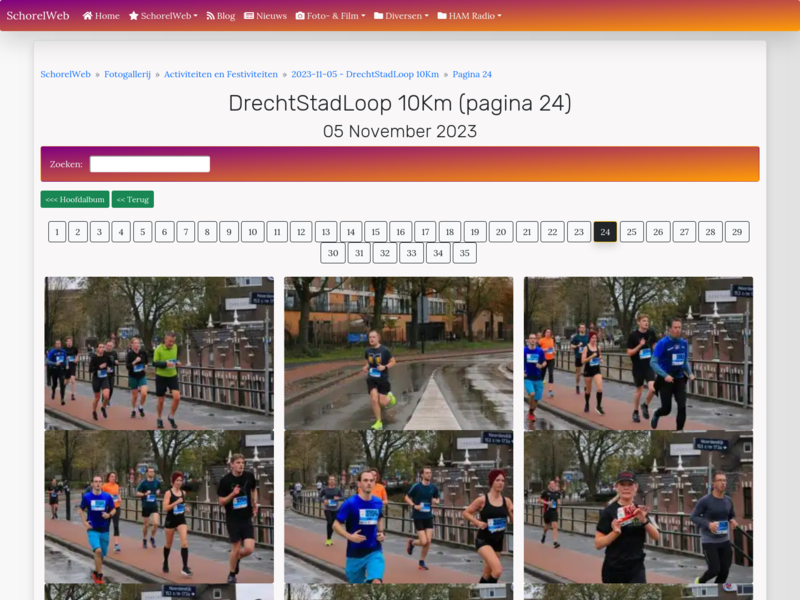This screenshot has width=800, height=600.
Task: Open second-row photo with tall runner in black
Action: click(159, 507)
